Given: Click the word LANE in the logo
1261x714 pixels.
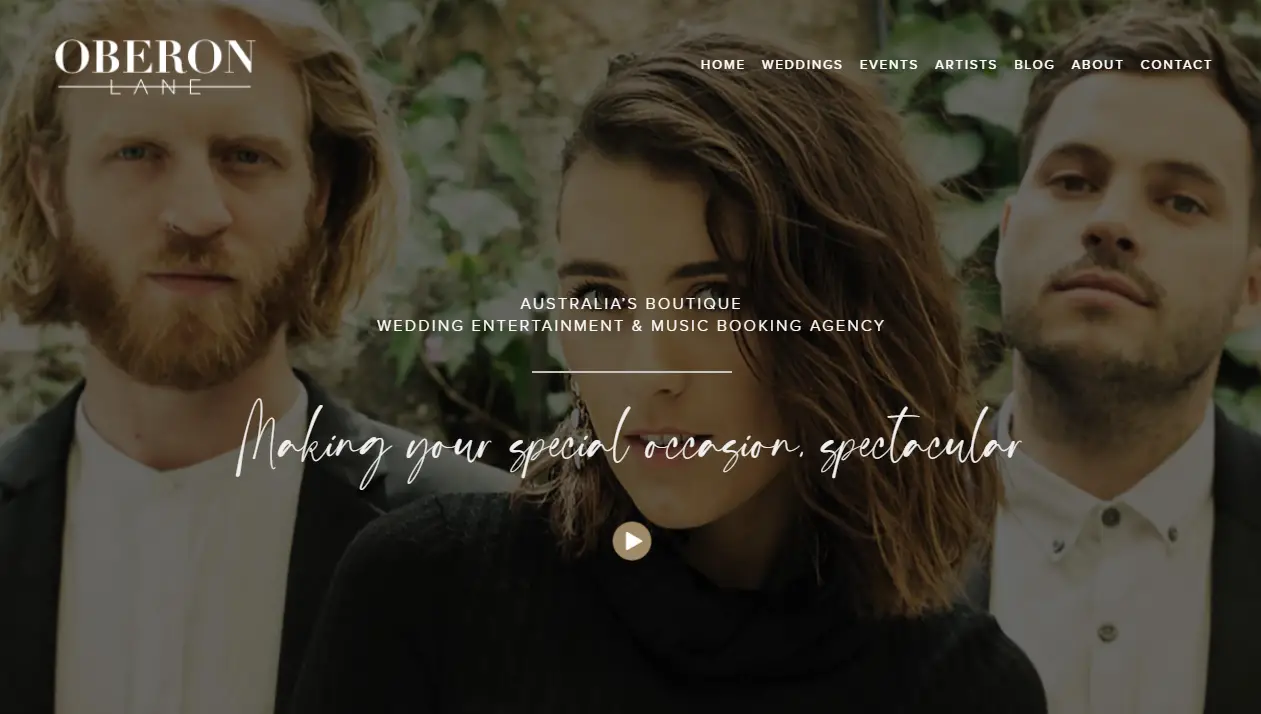Looking at the screenshot, I should (155, 87).
